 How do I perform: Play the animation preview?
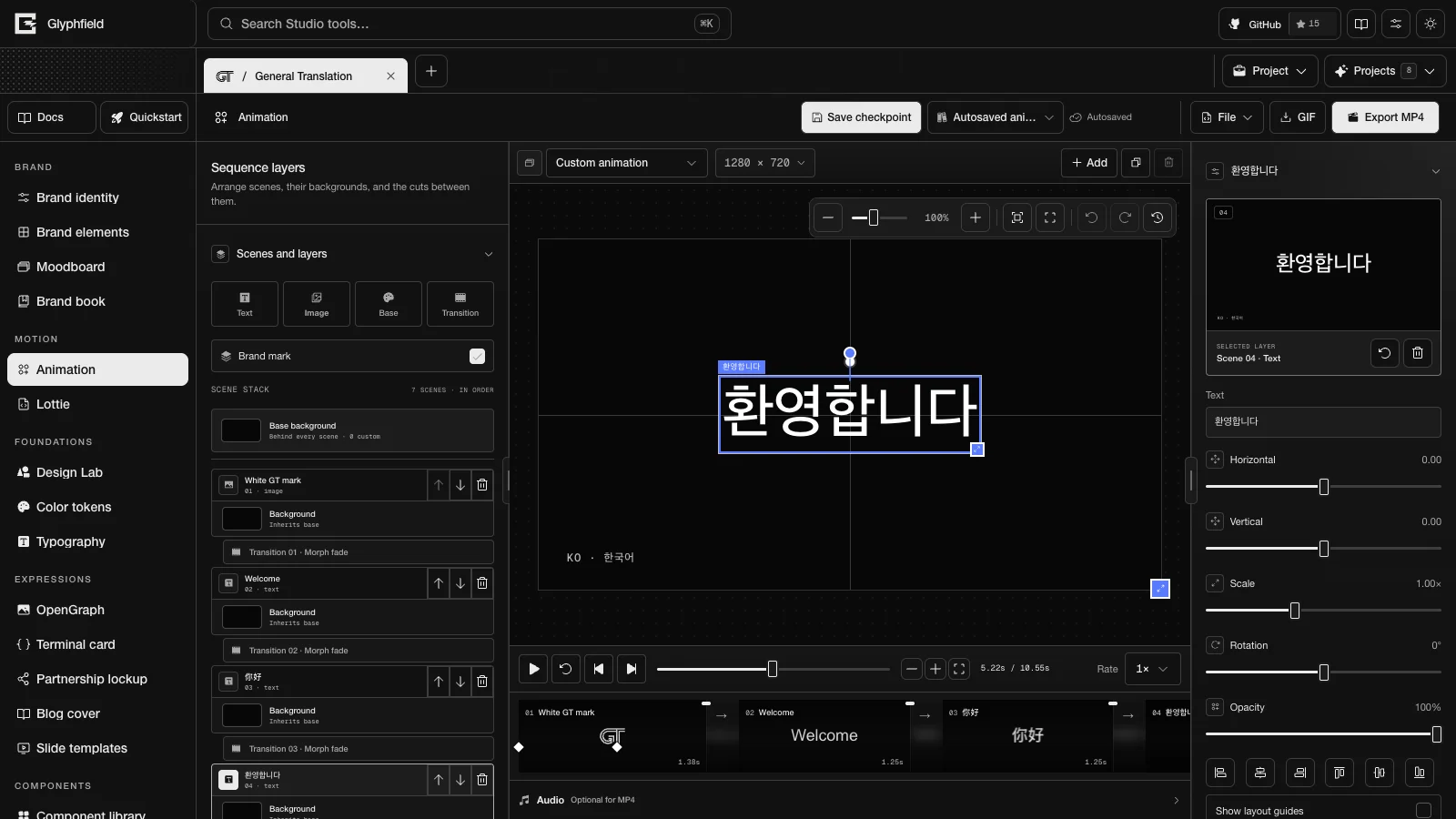coord(533,669)
